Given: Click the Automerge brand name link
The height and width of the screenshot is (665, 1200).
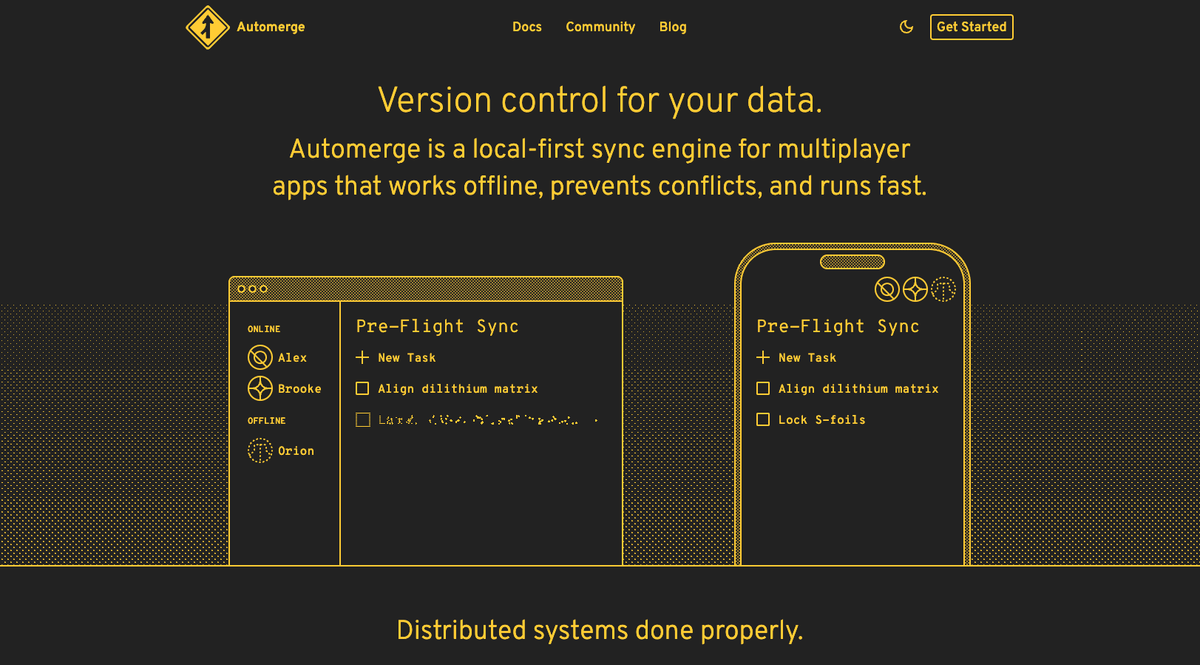Looking at the screenshot, I should click(x=271, y=27).
